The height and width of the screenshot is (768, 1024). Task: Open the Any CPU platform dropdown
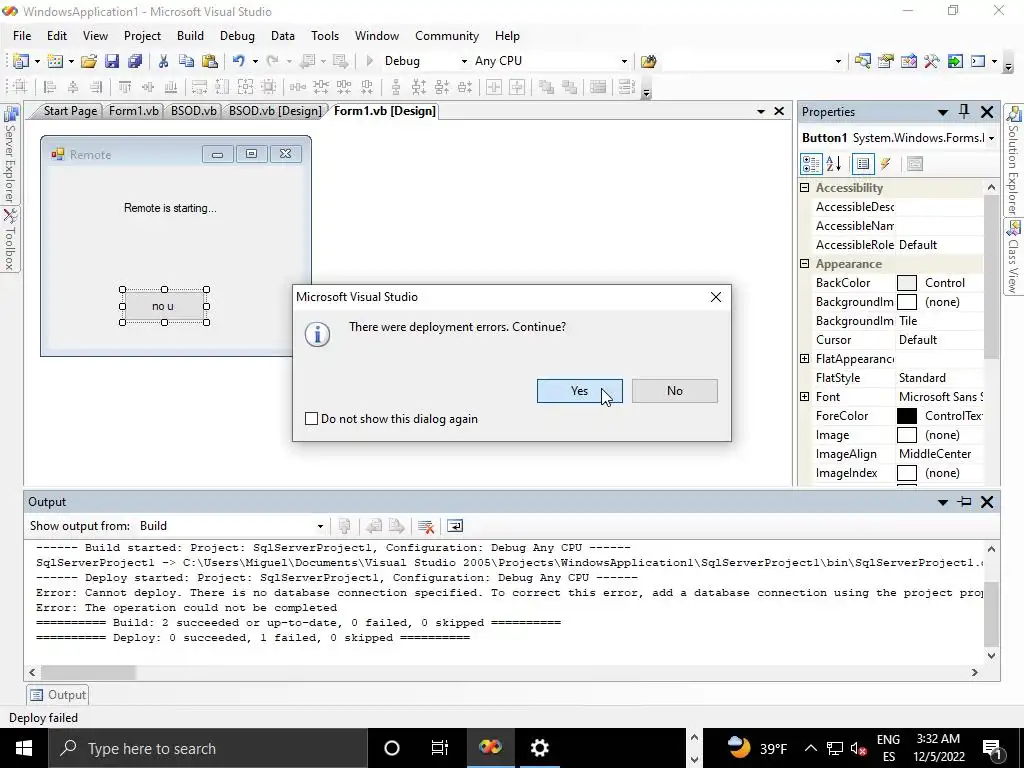point(624,61)
